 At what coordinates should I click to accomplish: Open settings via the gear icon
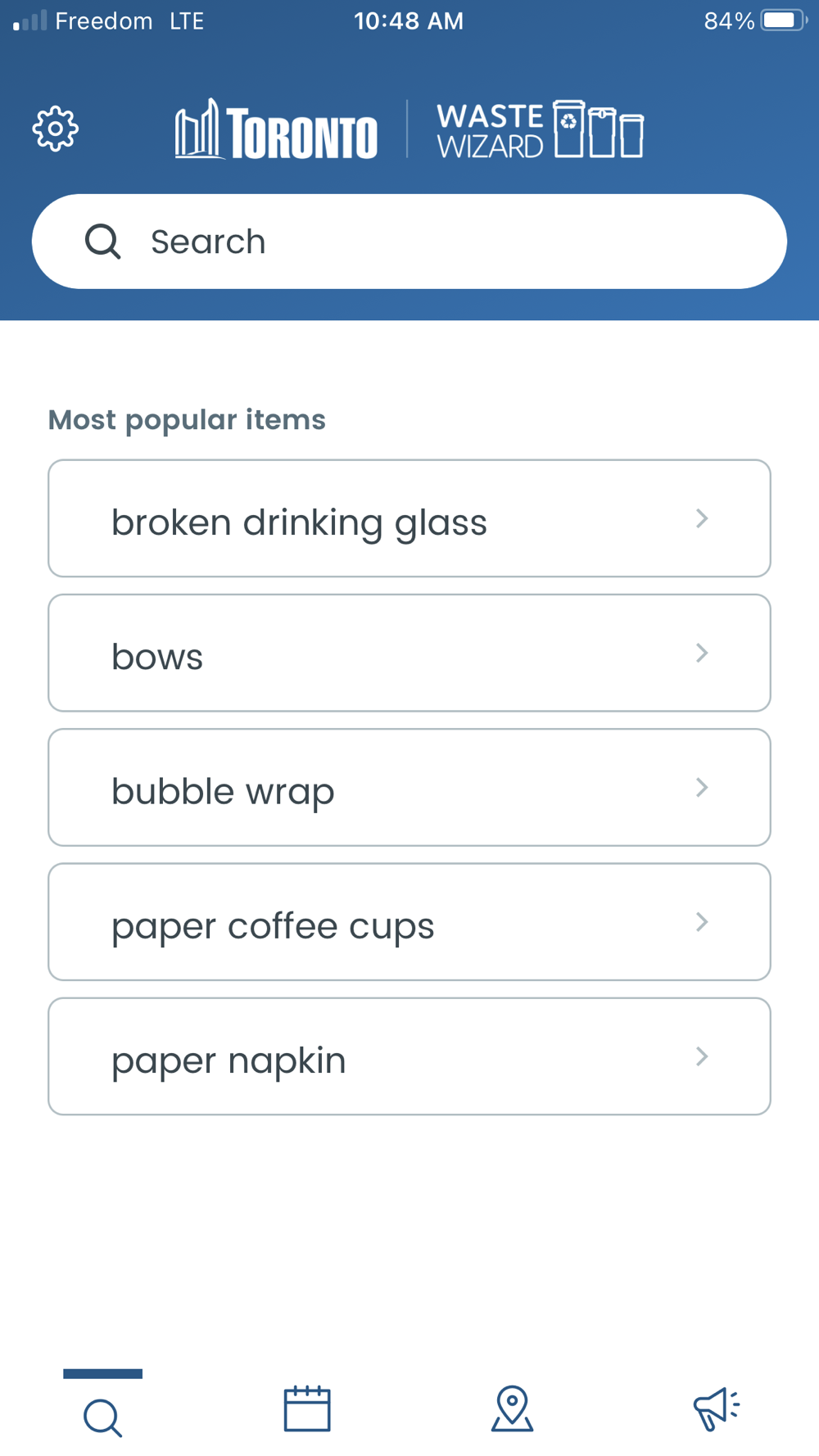(x=55, y=129)
